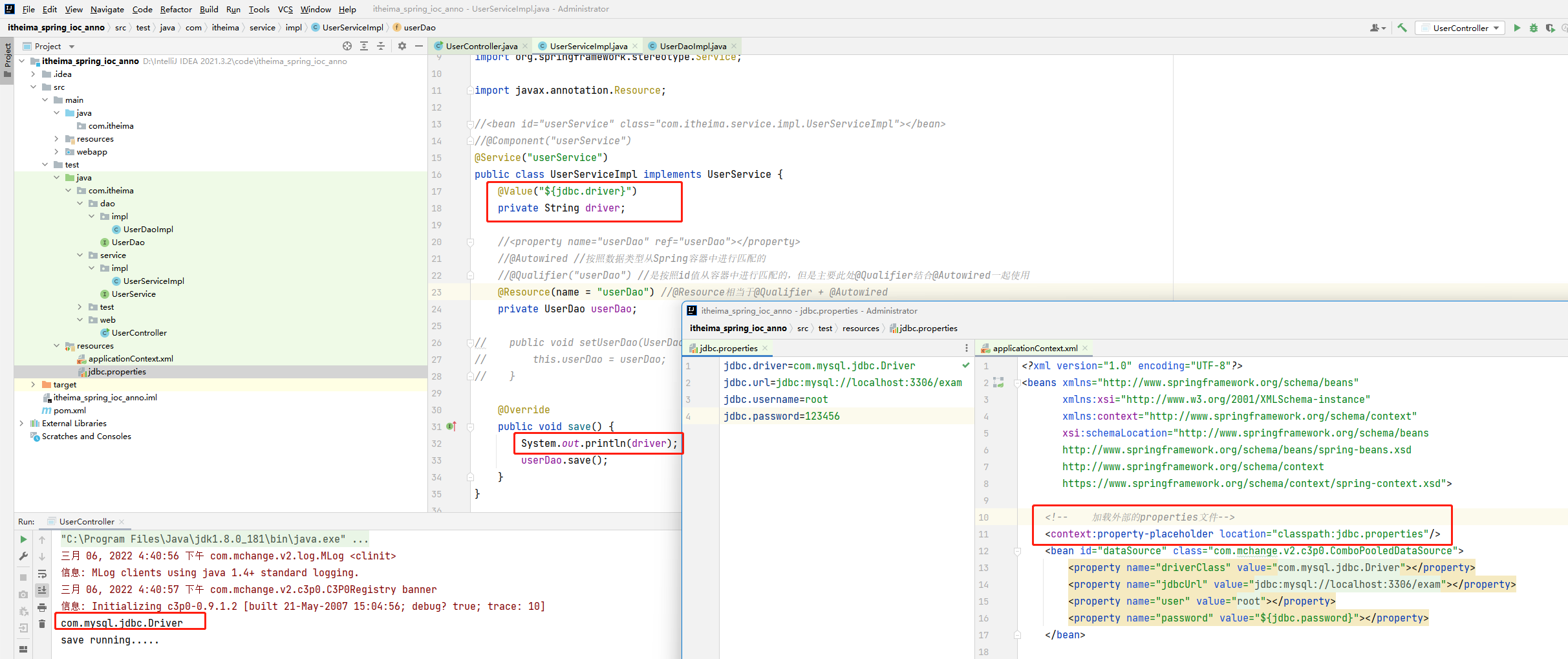Expand the webapp folder

coord(56,152)
